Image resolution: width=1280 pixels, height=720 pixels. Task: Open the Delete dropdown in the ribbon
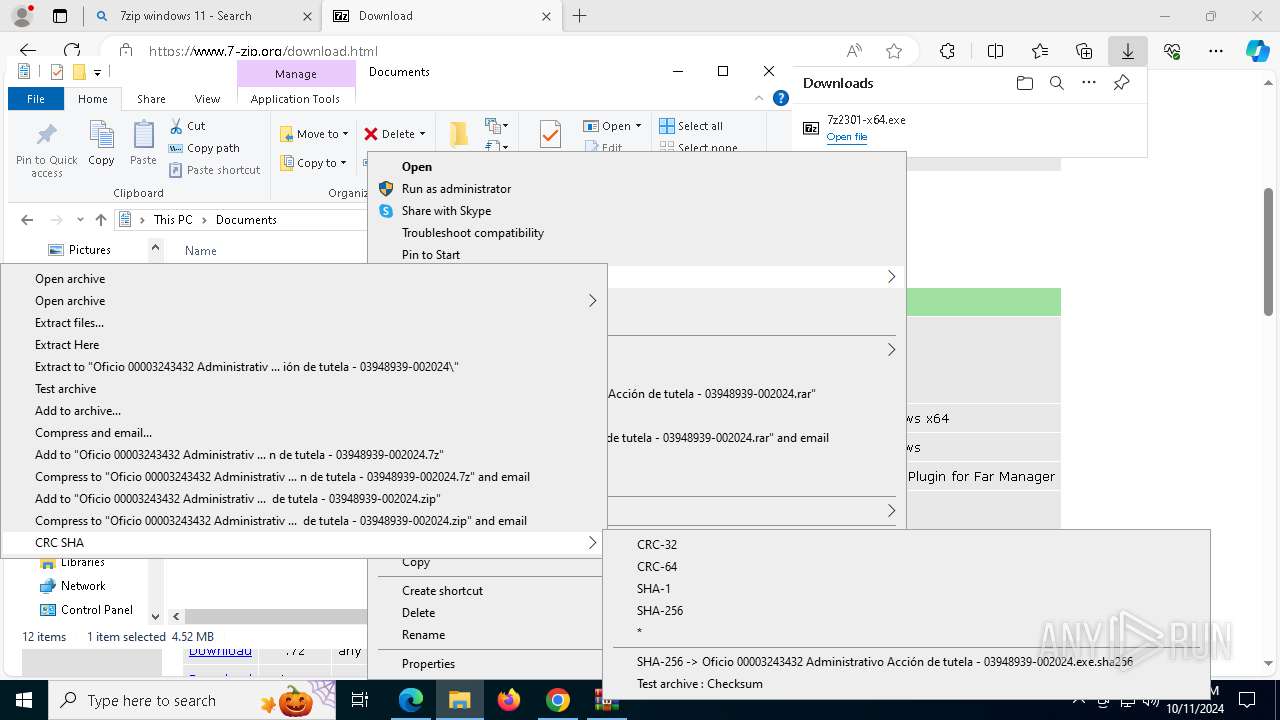tap(394, 134)
